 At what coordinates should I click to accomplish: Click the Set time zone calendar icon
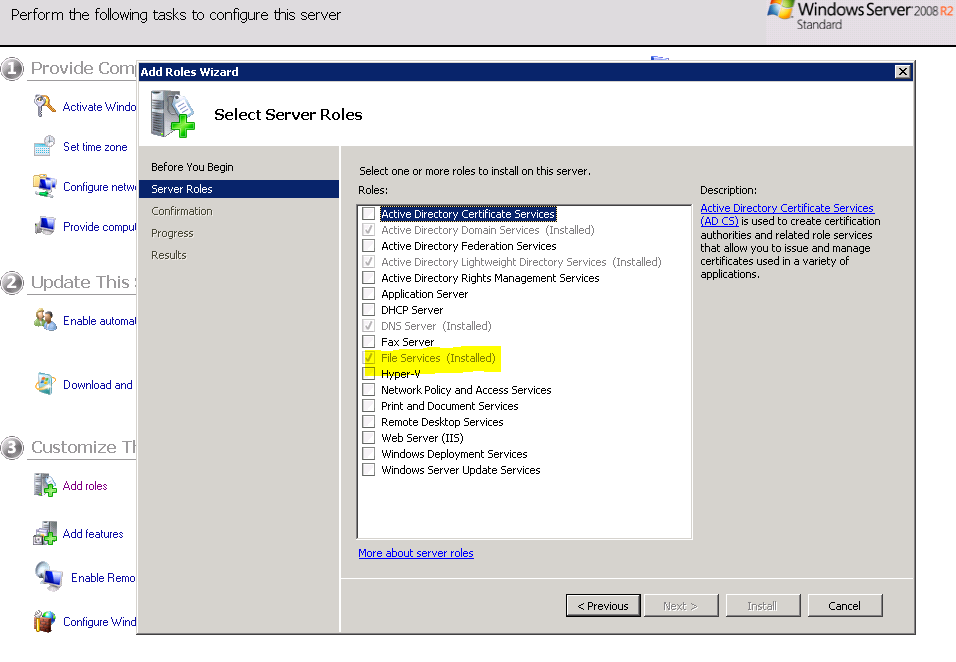pyautogui.click(x=44, y=147)
